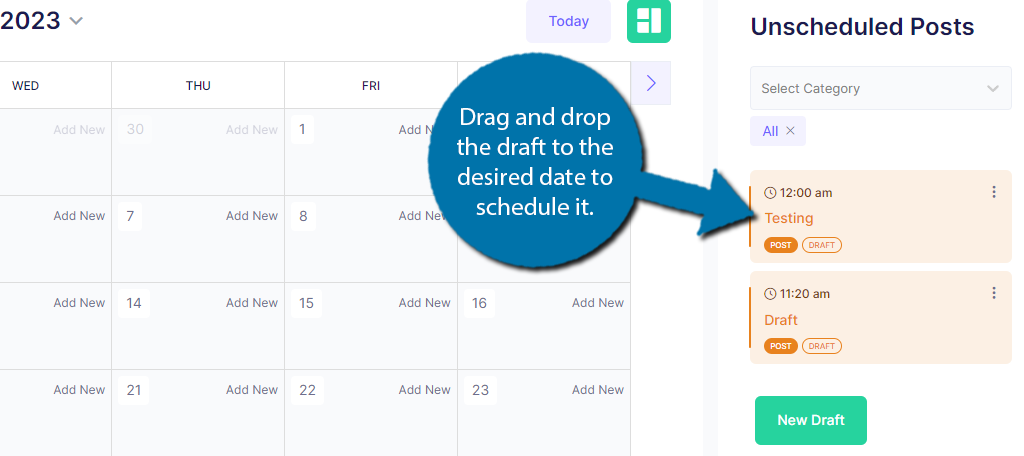1024x456 pixels.
Task: Open options menu for Testing draft
Action: coord(993,192)
